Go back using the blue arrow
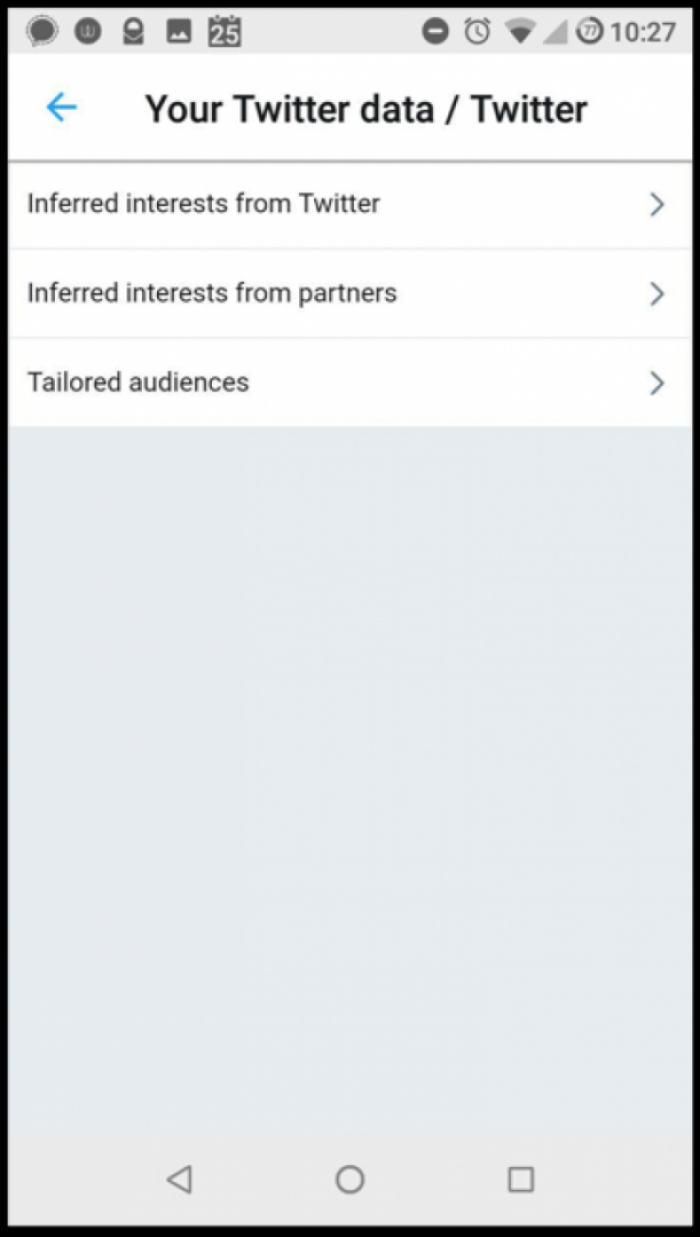 tap(61, 107)
